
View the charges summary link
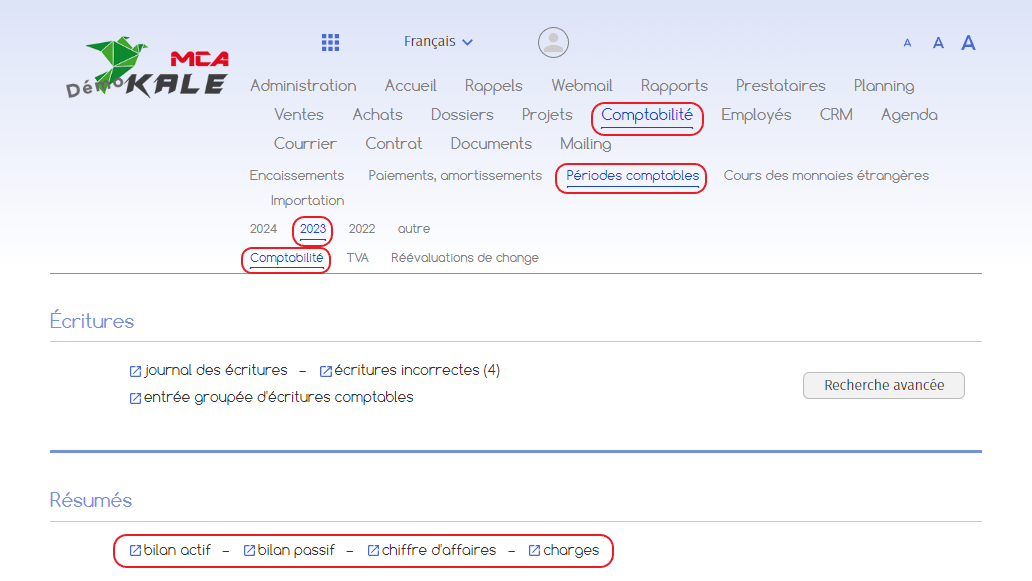[571, 550]
